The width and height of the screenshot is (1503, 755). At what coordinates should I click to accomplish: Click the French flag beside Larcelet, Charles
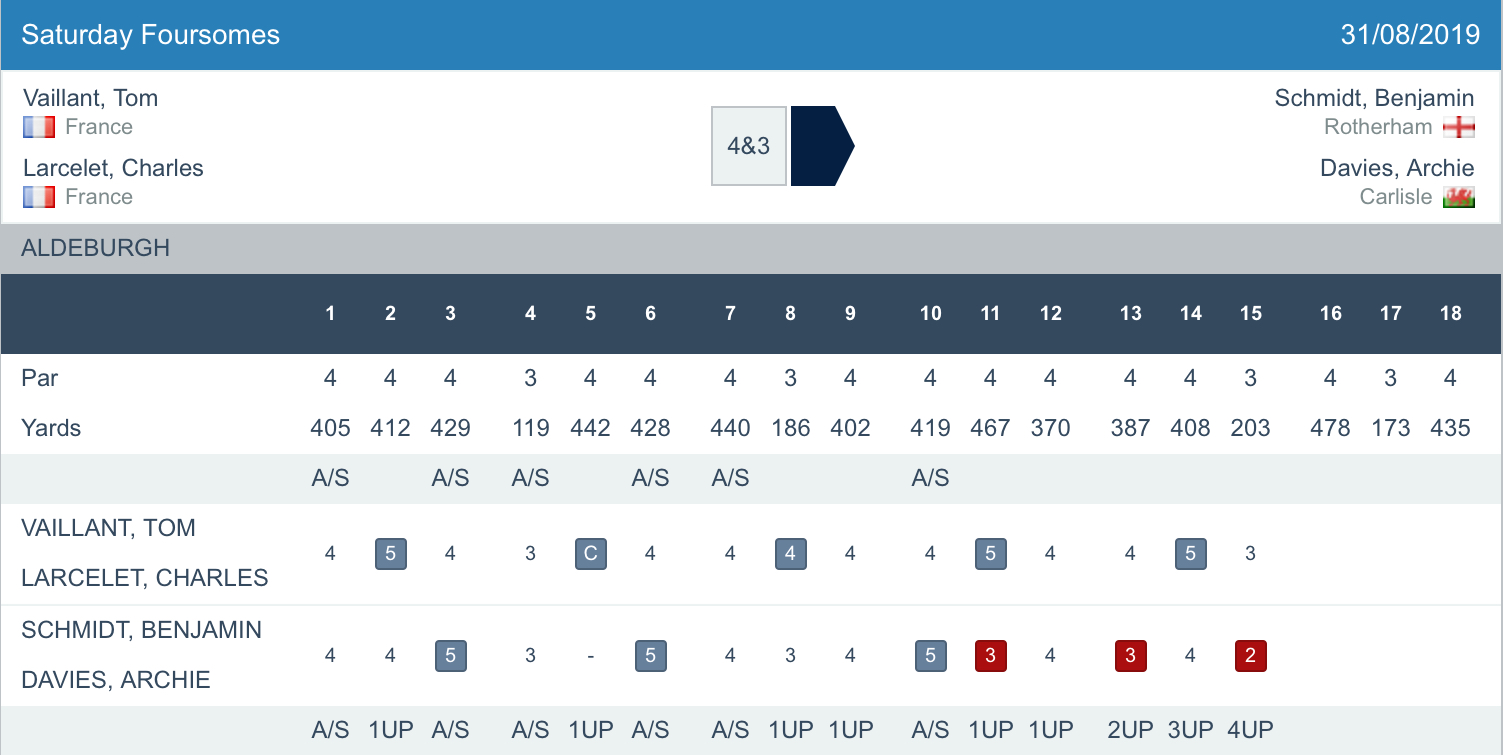pyautogui.click(x=39, y=197)
